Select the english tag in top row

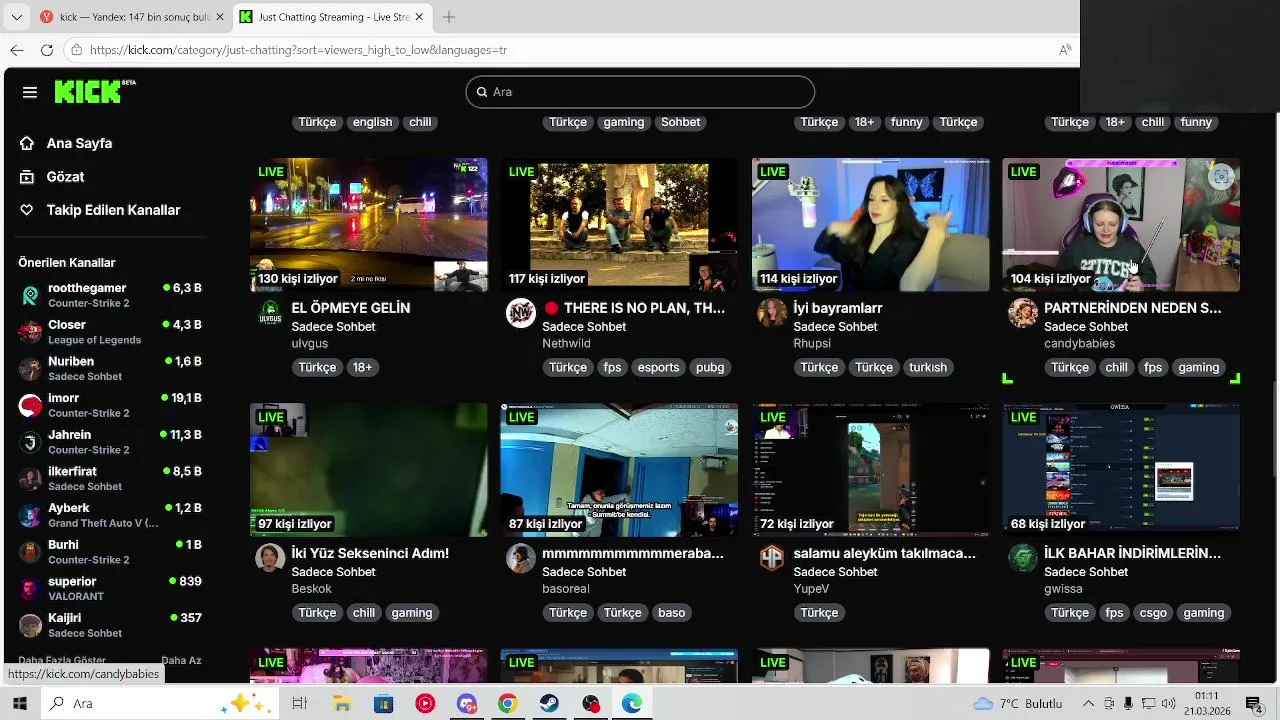(x=372, y=122)
